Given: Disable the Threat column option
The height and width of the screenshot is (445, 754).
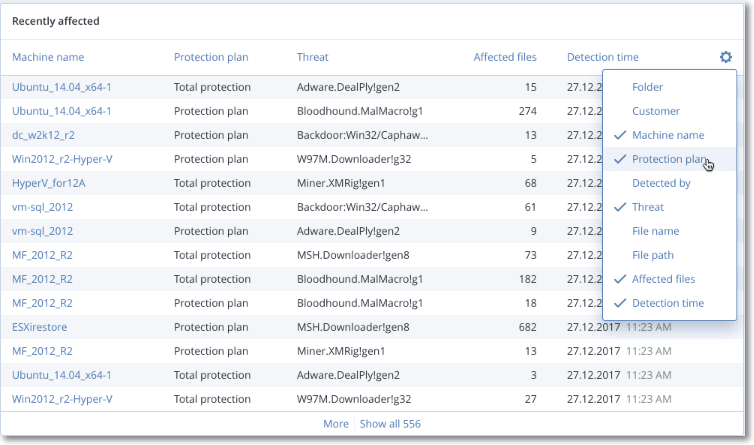Looking at the screenshot, I should tap(647, 207).
